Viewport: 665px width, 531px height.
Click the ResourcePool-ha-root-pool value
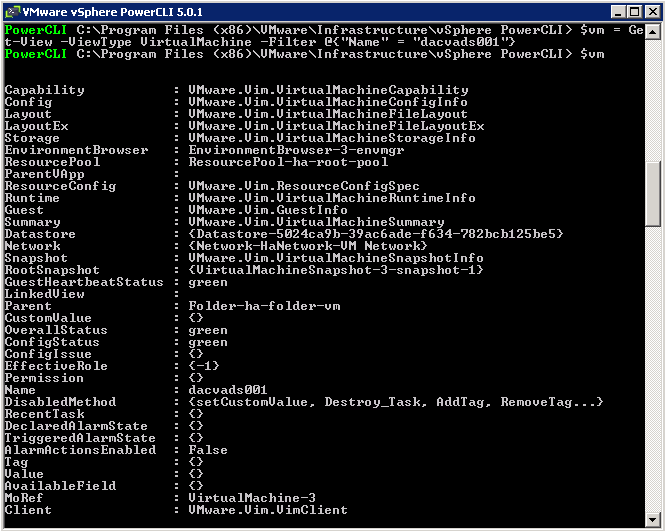(x=288, y=162)
